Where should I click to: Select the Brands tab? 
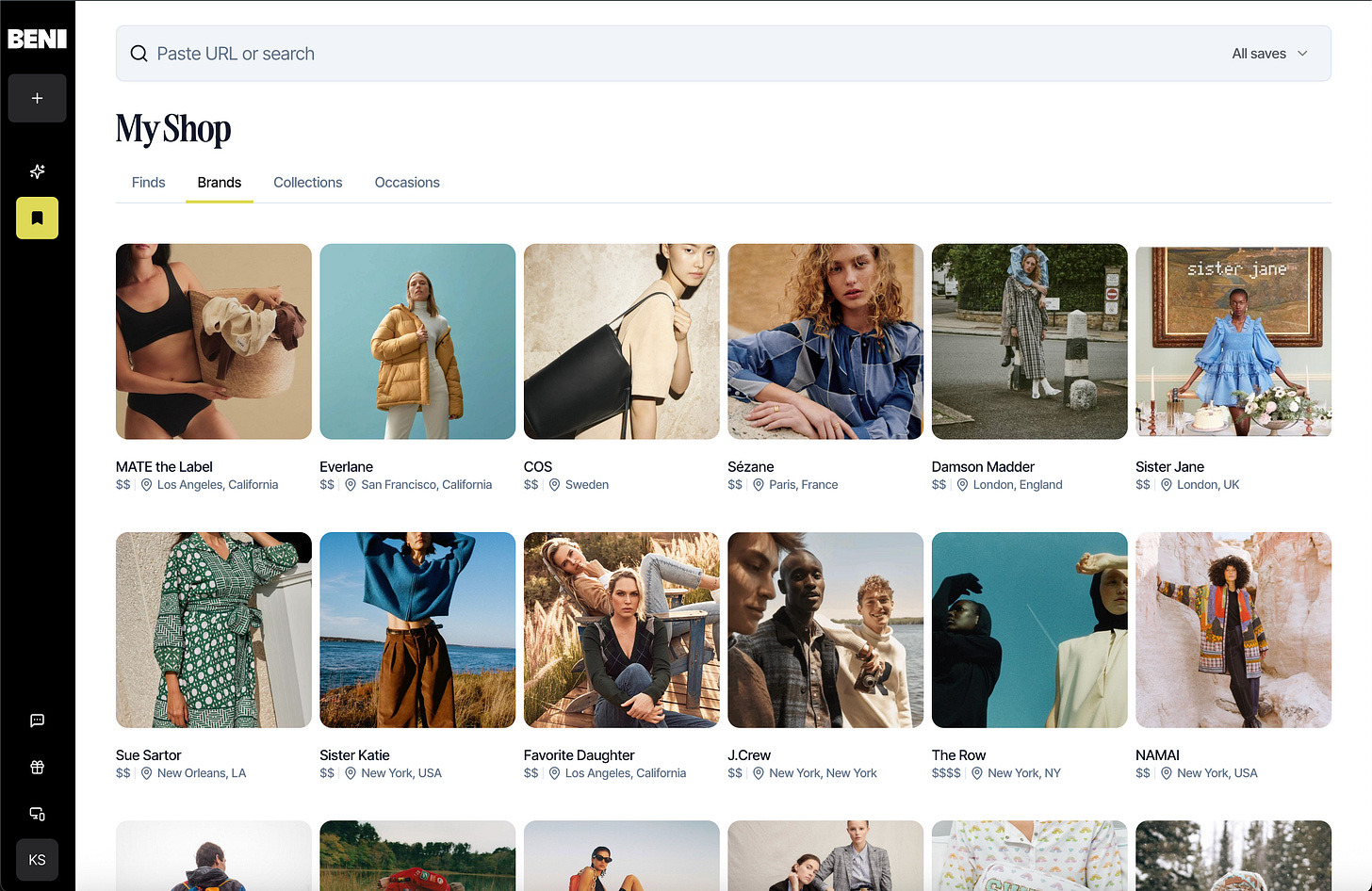(220, 183)
